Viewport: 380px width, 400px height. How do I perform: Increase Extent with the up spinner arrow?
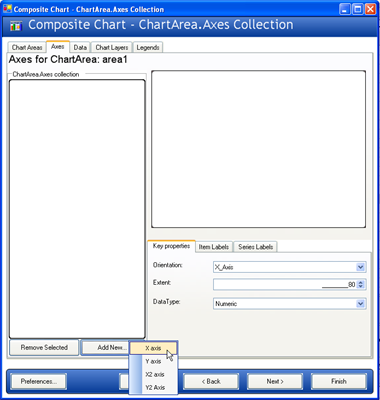361,282
